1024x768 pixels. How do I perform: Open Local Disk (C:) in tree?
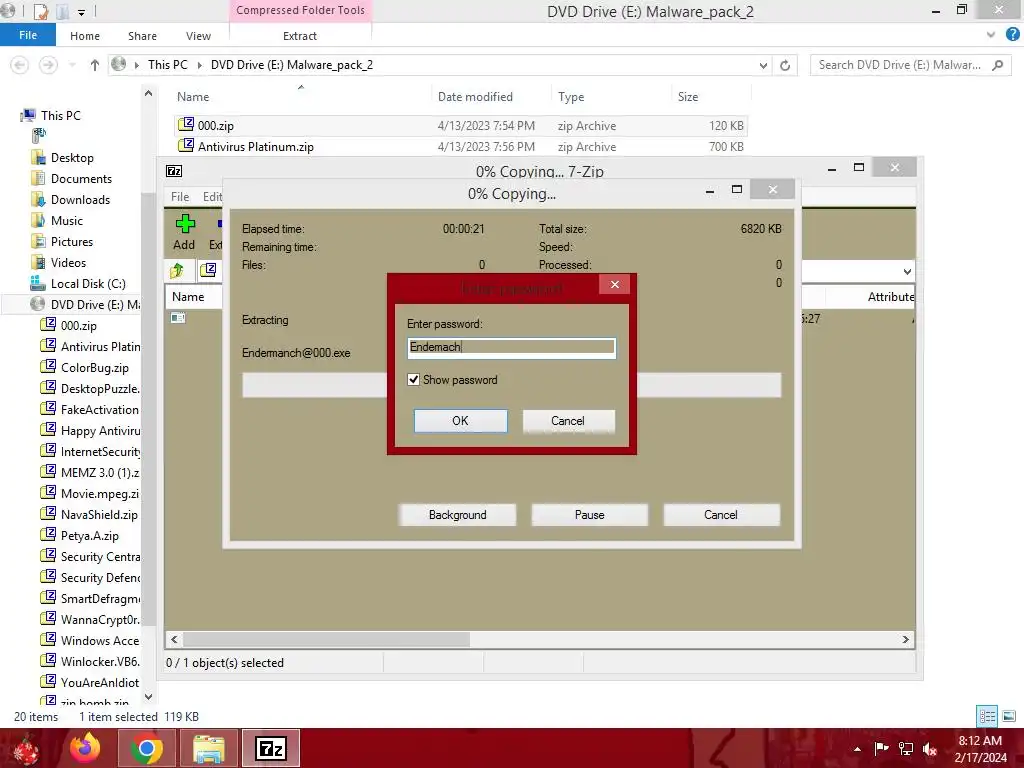(x=88, y=283)
